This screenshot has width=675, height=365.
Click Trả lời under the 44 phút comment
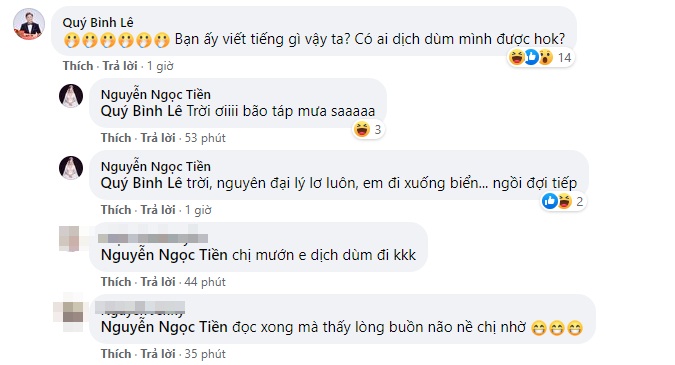point(158,281)
